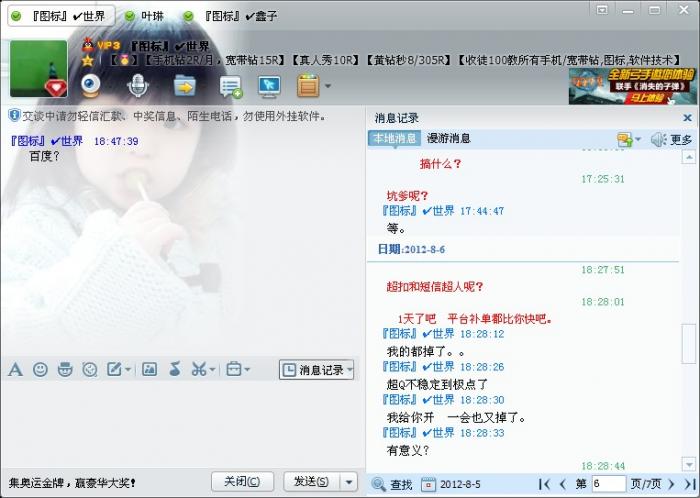Expand the dropdown arrow next to the applications box

(328, 86)
